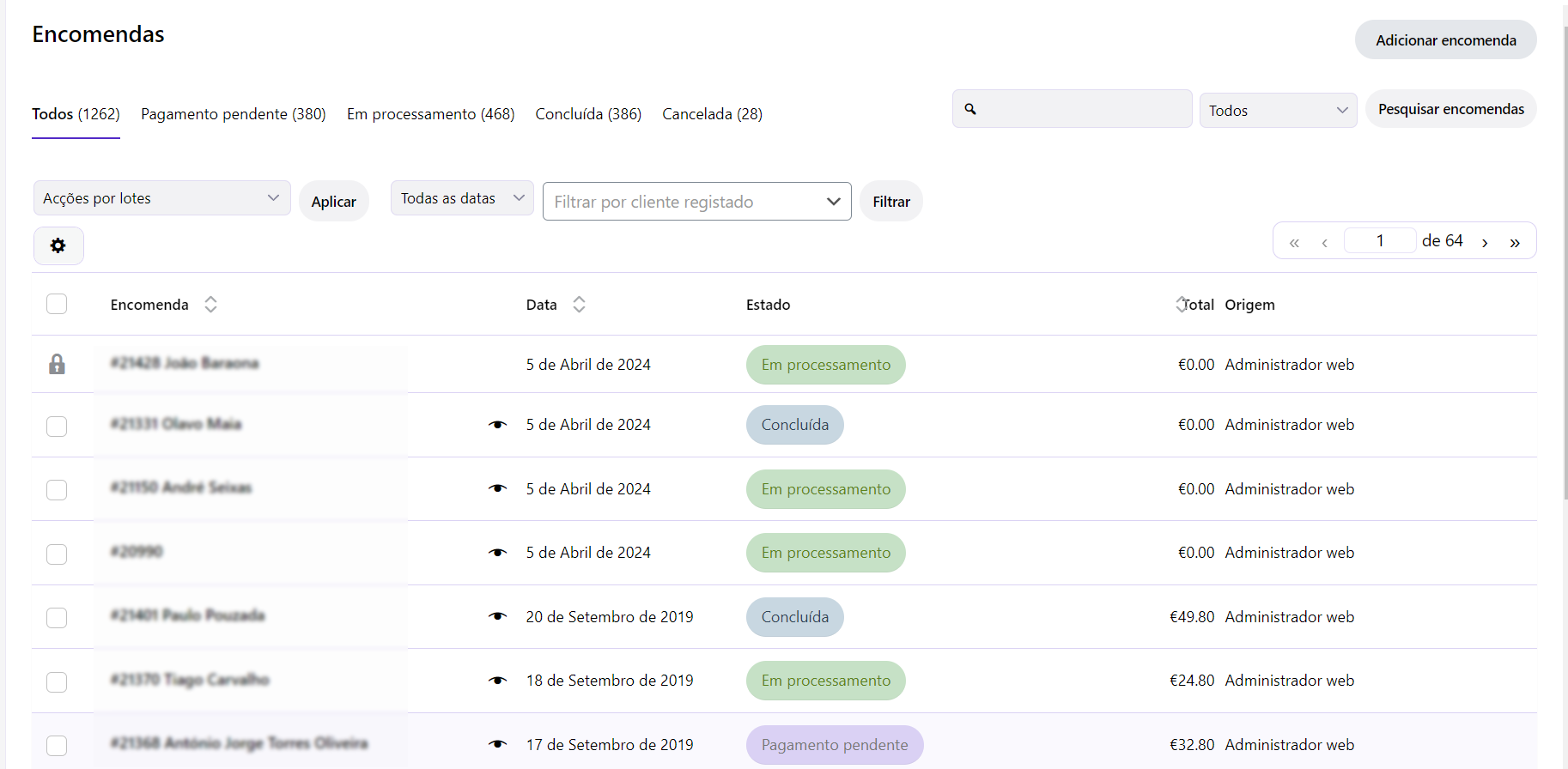Switch to the Todos (1262) tab
This screenshot has height=769, width=1568.
pyautogui.click(x=76, y=114)
